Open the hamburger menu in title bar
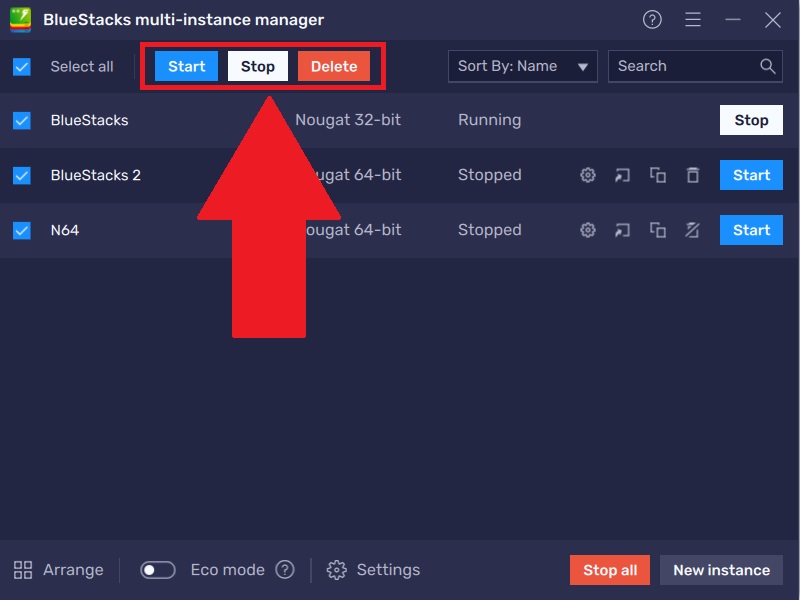This screenshot has width=800, height=600. [x=693, y=20]
